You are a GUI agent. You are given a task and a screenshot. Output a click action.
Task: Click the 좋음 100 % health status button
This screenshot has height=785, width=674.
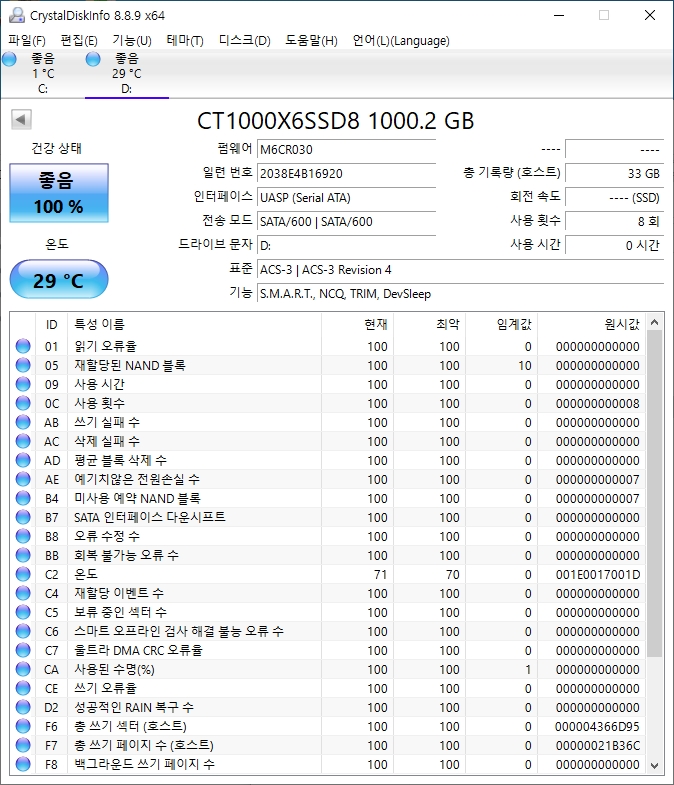click(58, 194)
